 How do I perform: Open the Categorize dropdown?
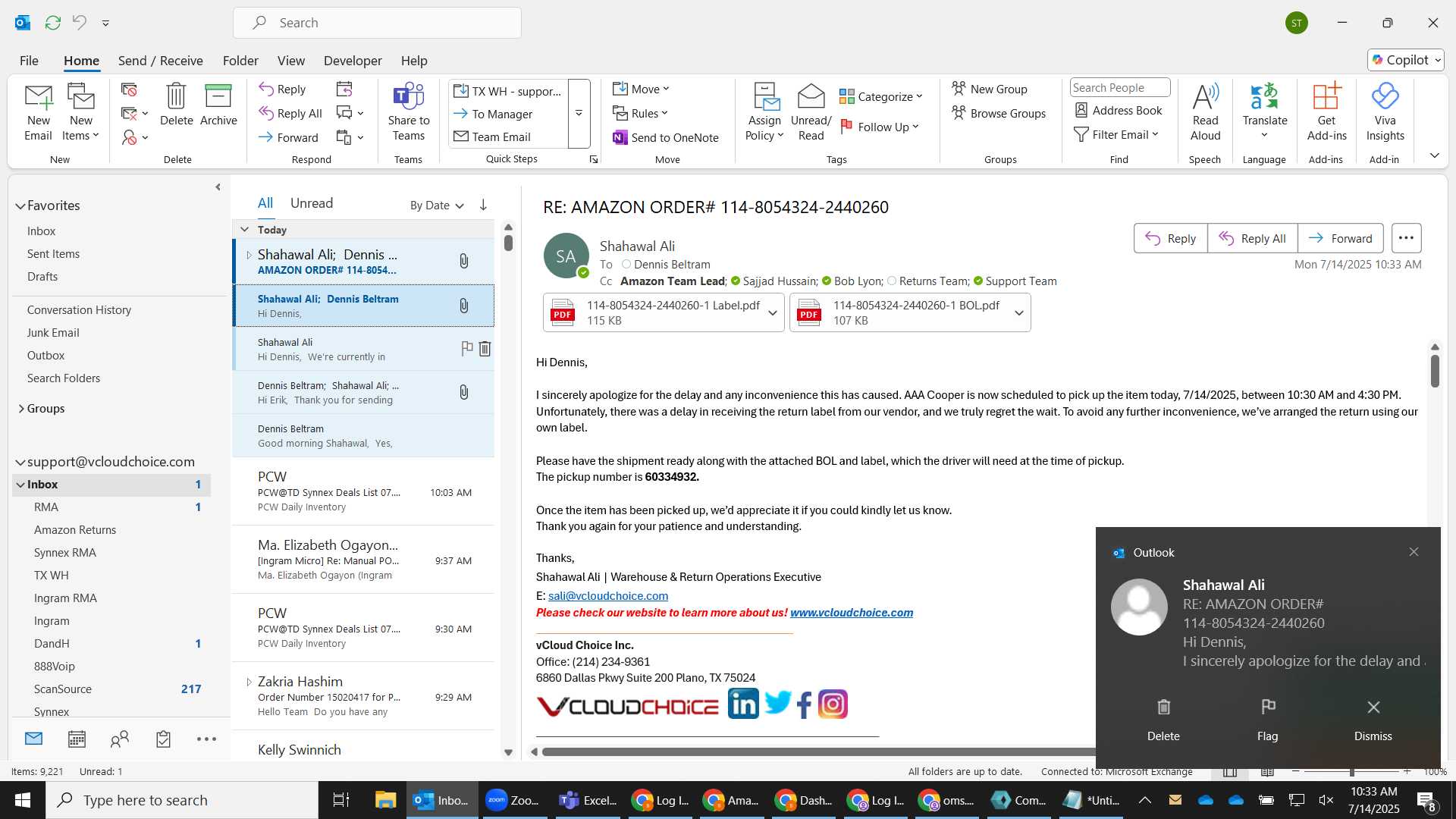point(881,96)
